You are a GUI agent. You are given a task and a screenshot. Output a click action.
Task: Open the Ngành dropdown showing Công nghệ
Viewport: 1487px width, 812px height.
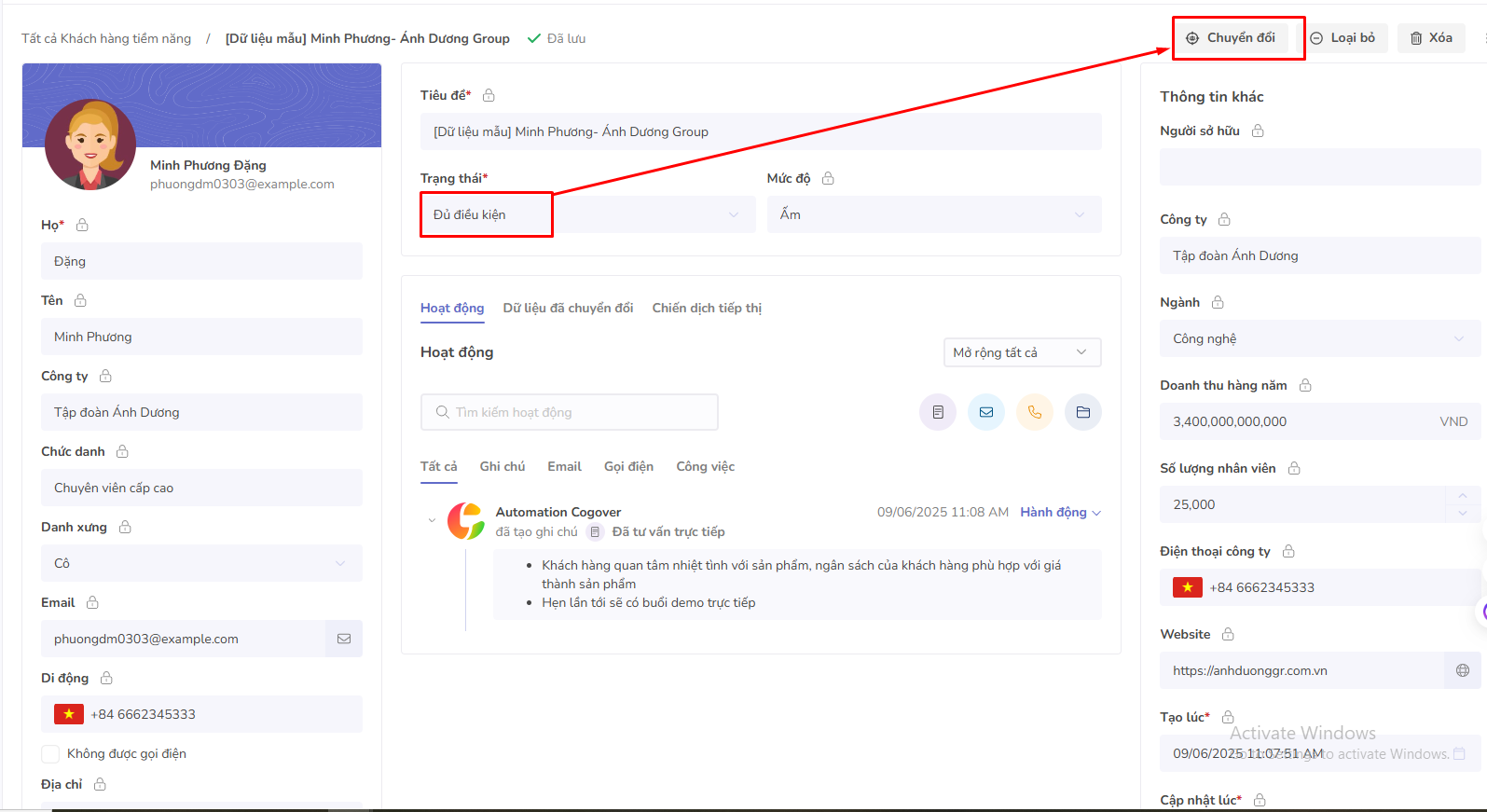coord(1320,338)
